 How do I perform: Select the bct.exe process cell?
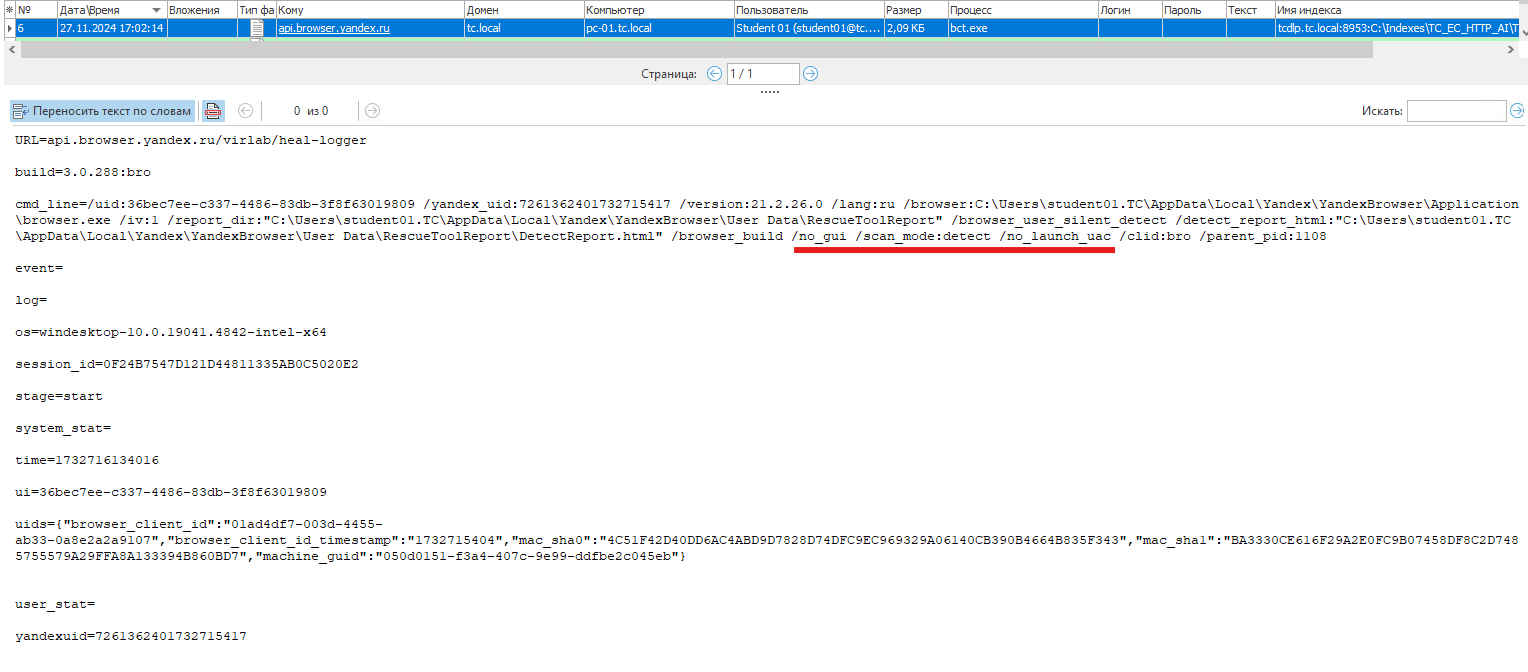(x=1022, y=28)
